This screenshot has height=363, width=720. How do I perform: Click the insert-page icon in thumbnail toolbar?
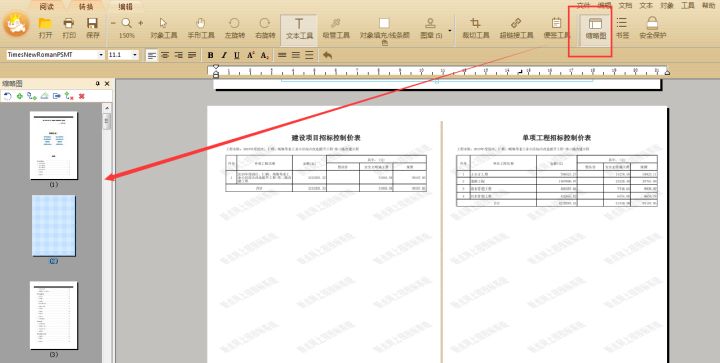[x=32, y=96]
